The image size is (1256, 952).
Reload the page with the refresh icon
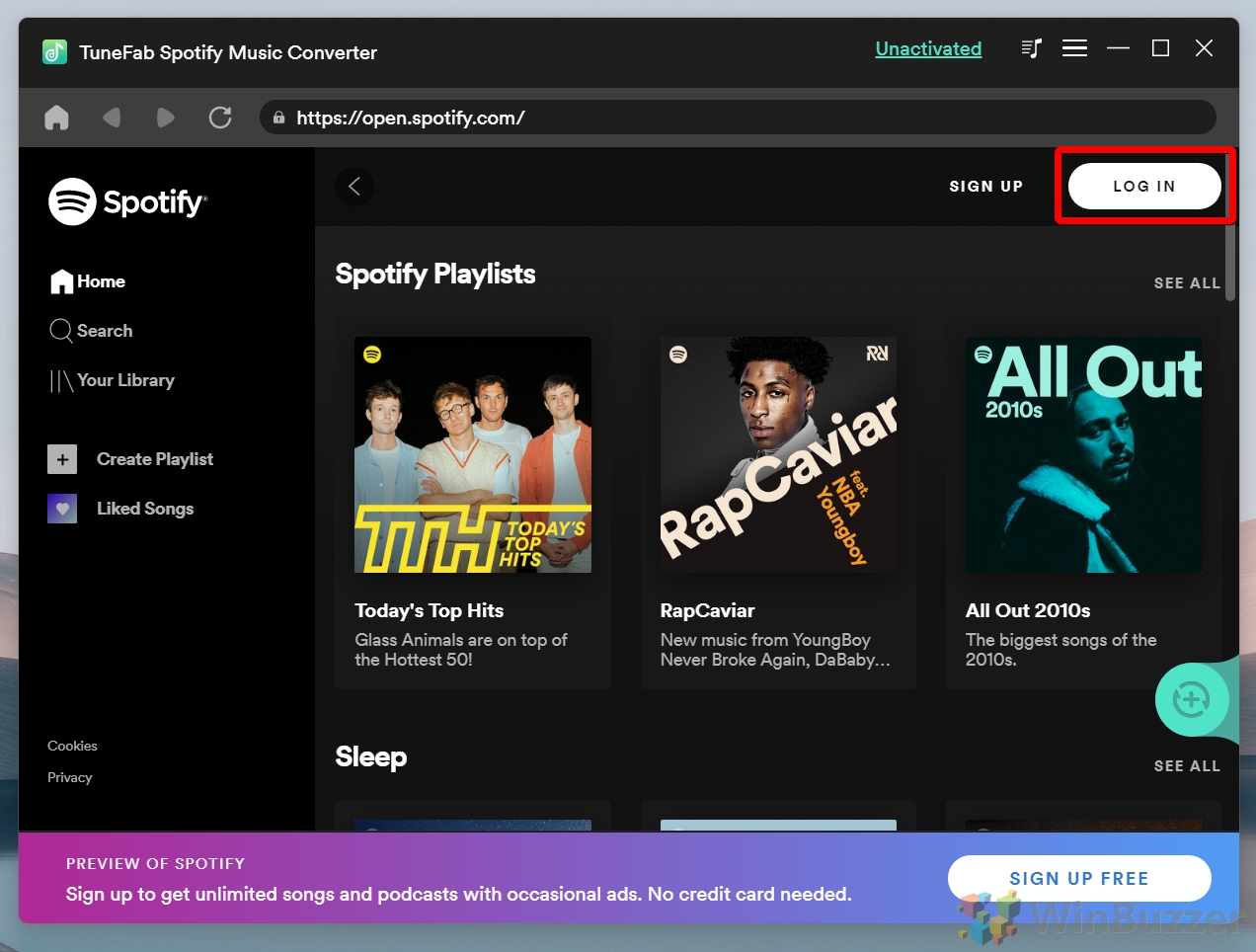(x=220, y=118)
